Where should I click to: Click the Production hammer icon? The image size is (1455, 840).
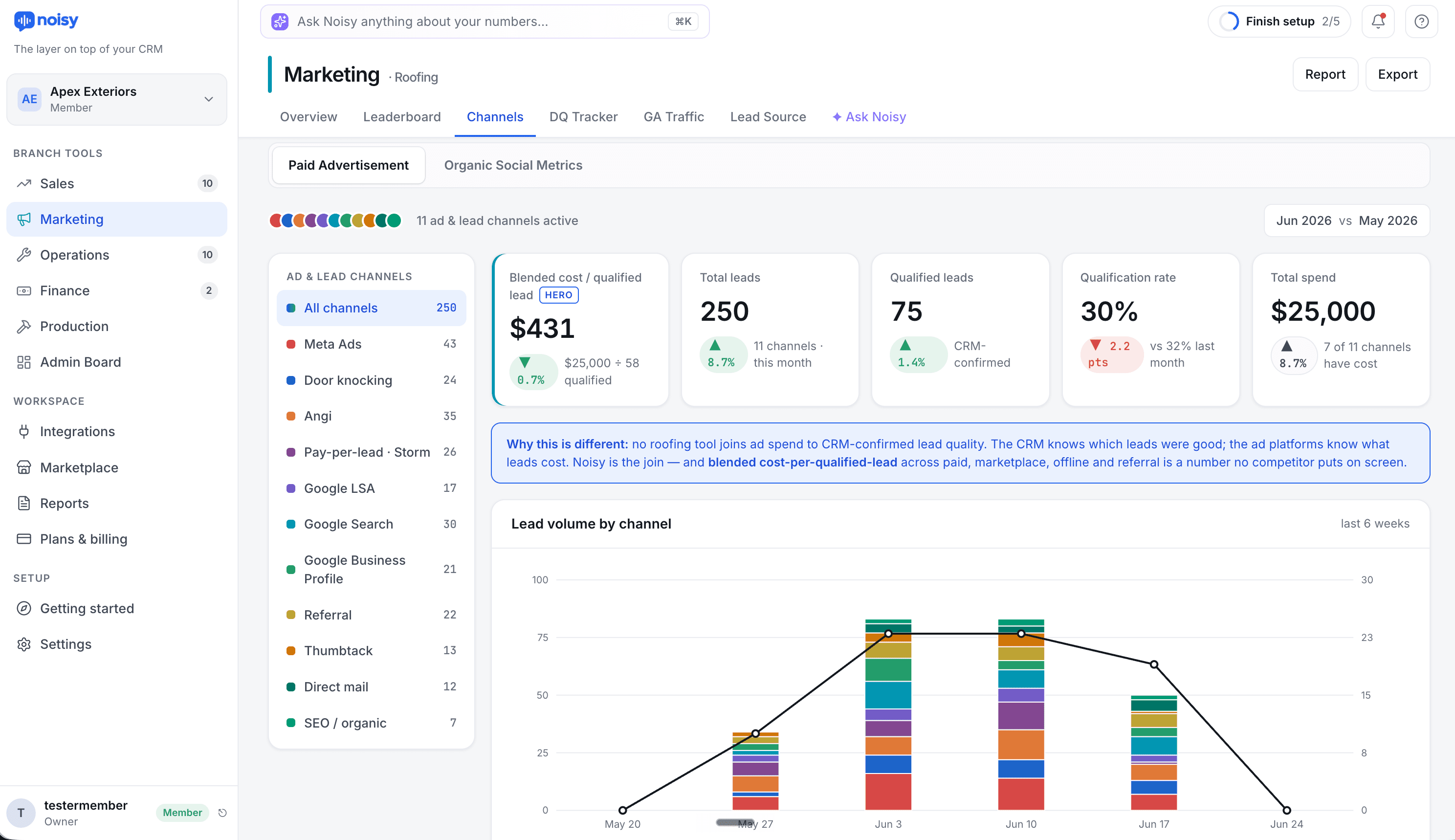23,327
